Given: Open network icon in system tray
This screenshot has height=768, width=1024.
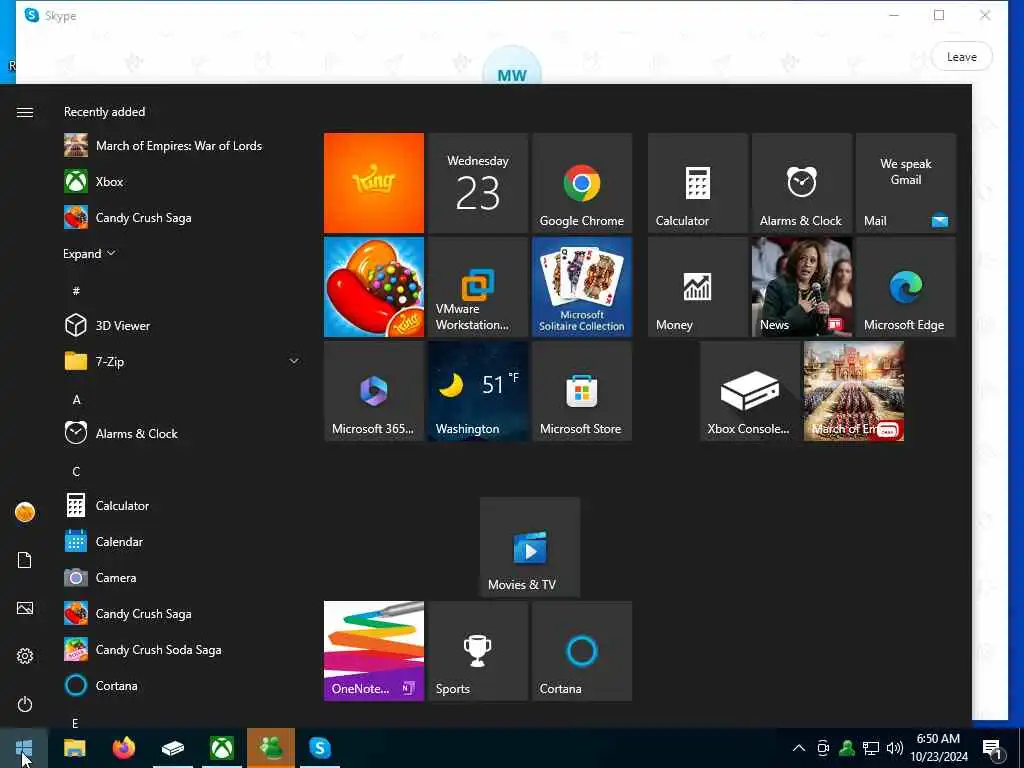Looking at the screenshot, I should (x=871, y=748).
